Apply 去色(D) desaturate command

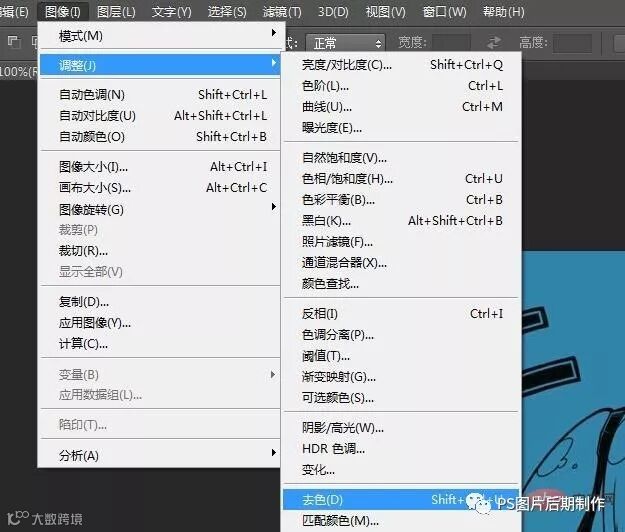pos(401,499)
